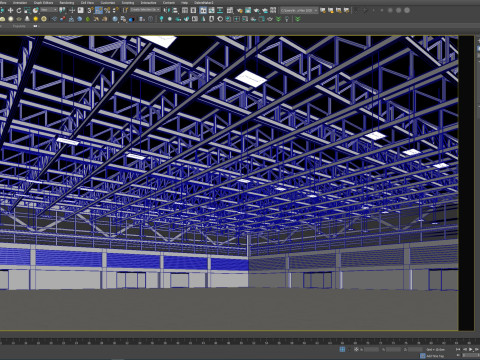Toggle the Percent Snap button
480x360 pixels.
(x=107, y=10)
